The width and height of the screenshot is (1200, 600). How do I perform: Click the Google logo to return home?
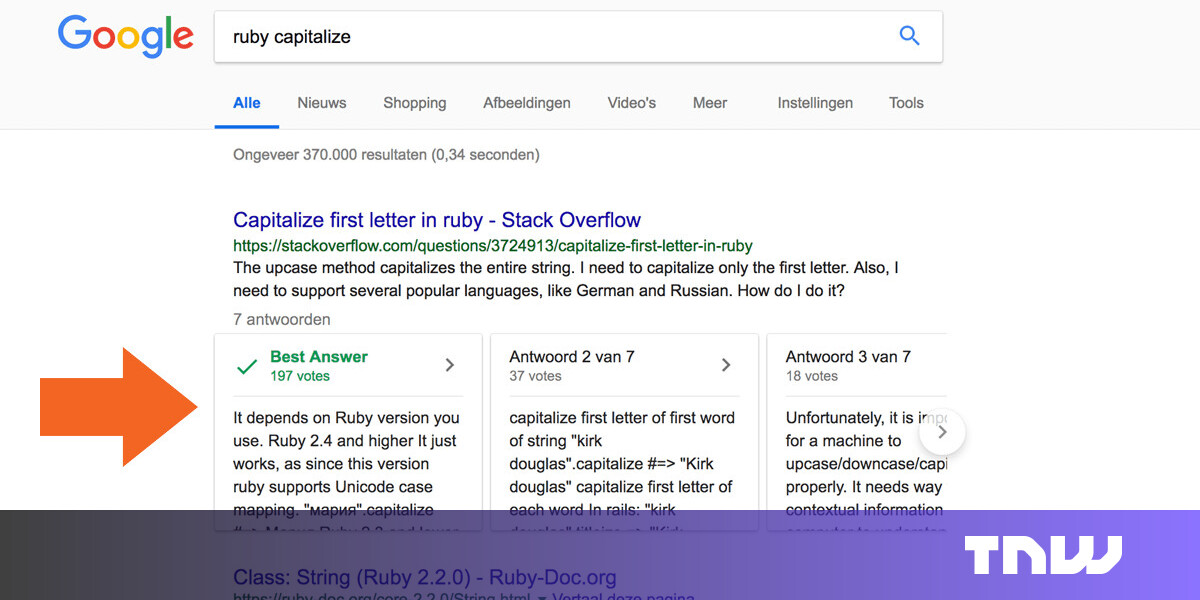(125, 36)
